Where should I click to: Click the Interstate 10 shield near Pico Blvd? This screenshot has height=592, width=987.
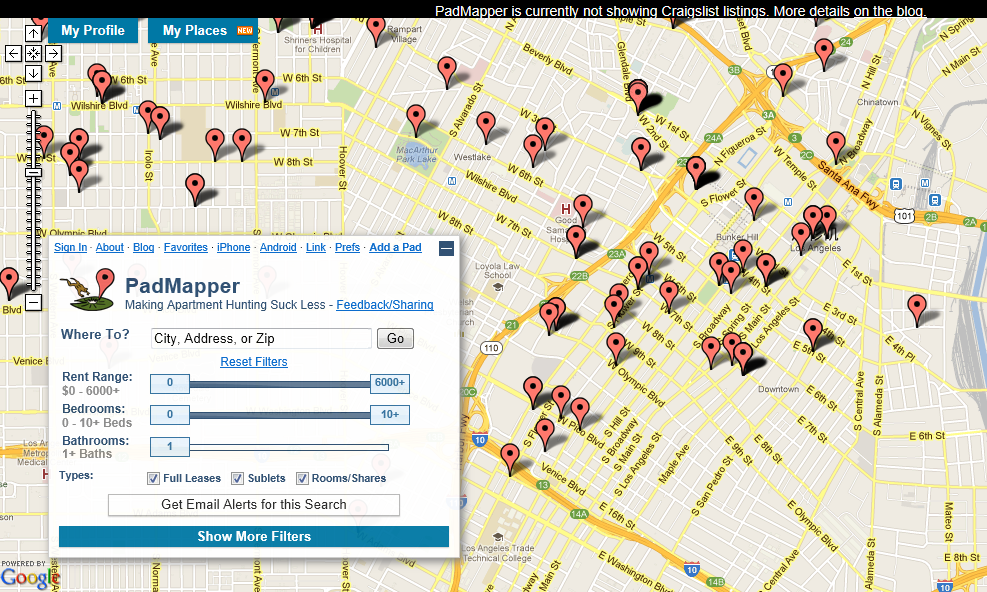point(480,440)
